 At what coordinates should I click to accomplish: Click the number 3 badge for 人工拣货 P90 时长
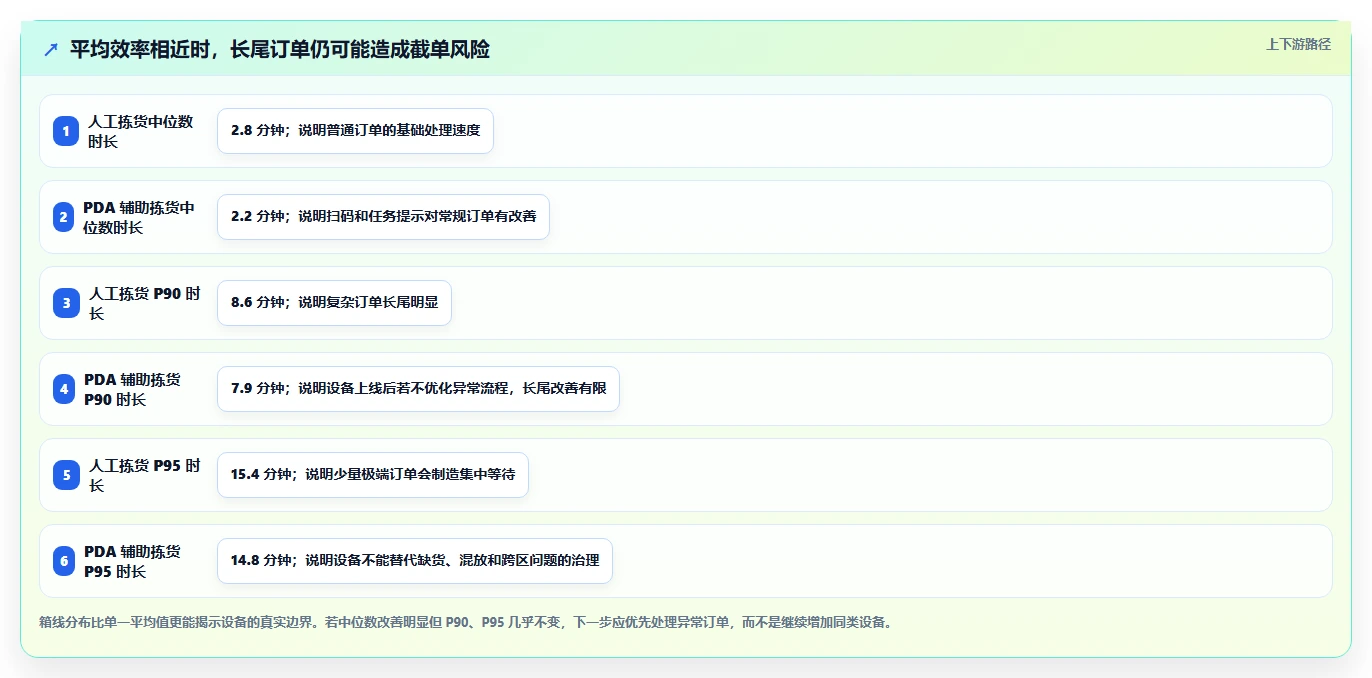coord(66,303)
